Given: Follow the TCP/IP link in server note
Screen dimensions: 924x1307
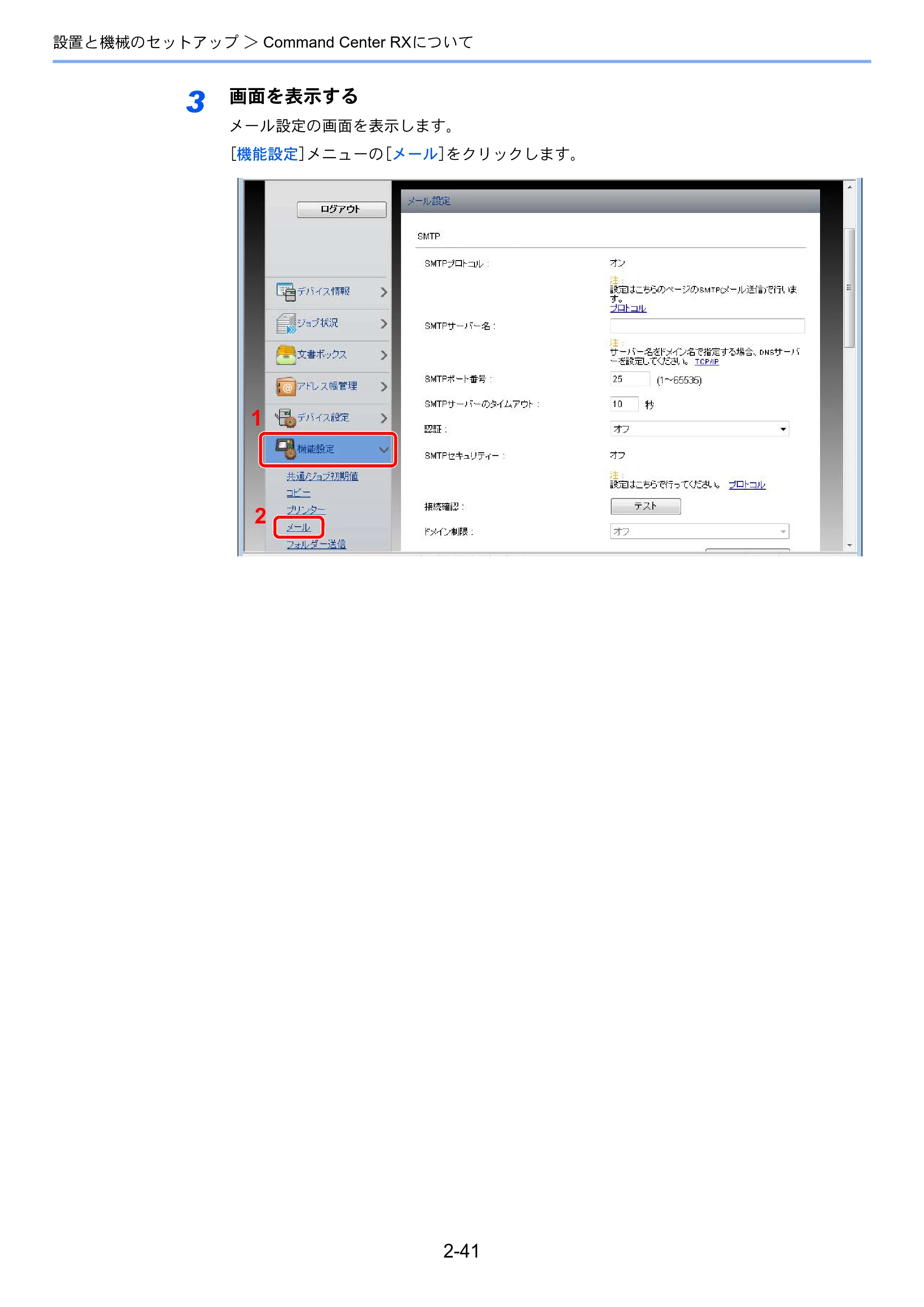Looking at the screenshot, I should [x=706, y=362].
